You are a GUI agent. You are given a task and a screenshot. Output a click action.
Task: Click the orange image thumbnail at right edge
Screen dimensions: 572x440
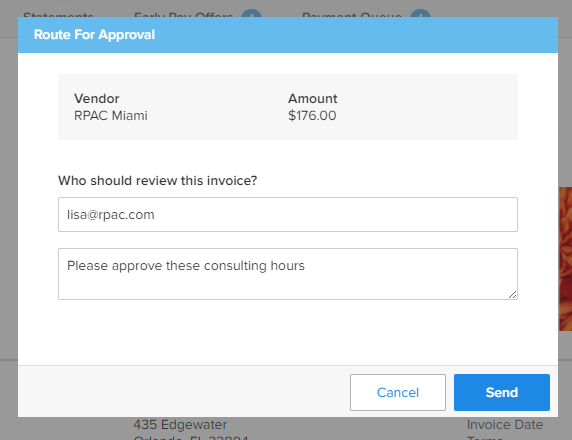coord(565,259)
